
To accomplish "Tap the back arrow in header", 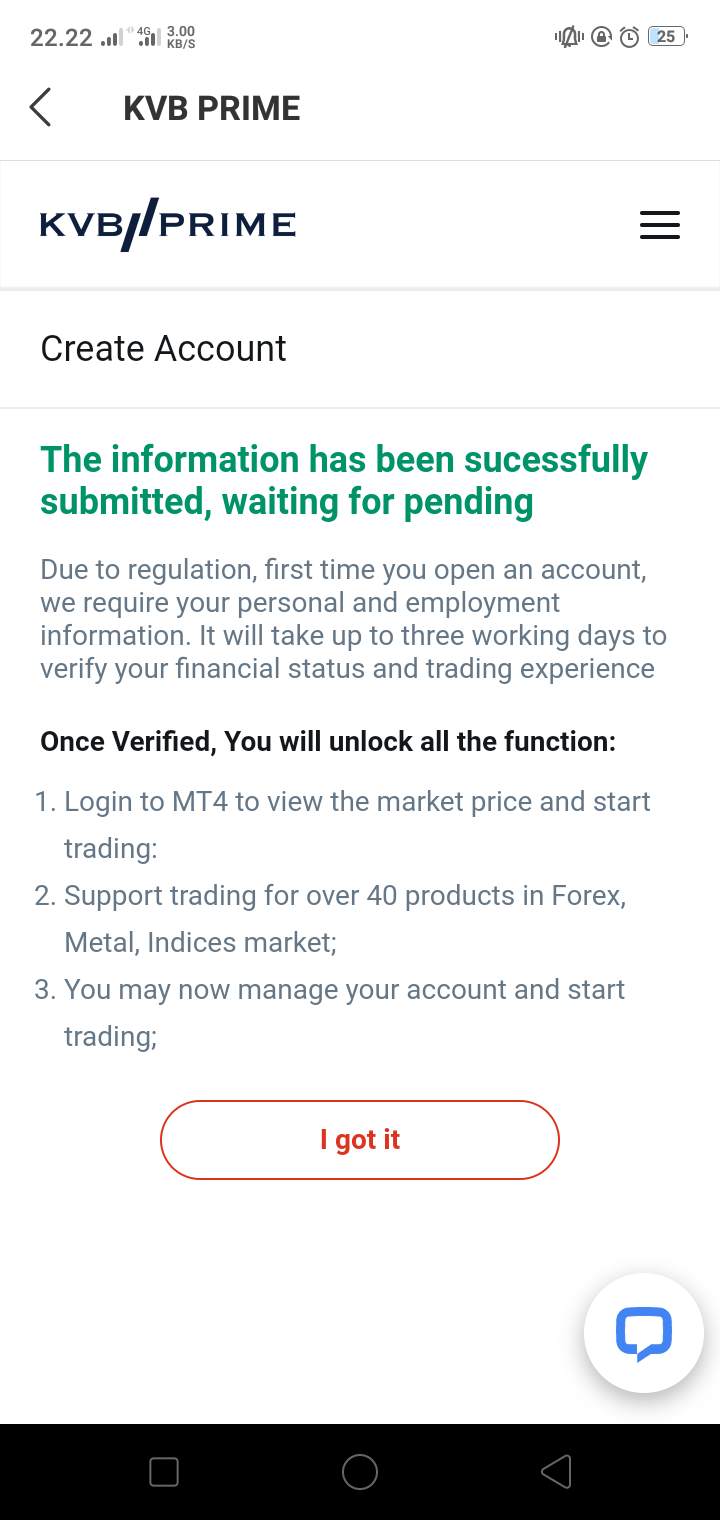I will click(40, 107).
